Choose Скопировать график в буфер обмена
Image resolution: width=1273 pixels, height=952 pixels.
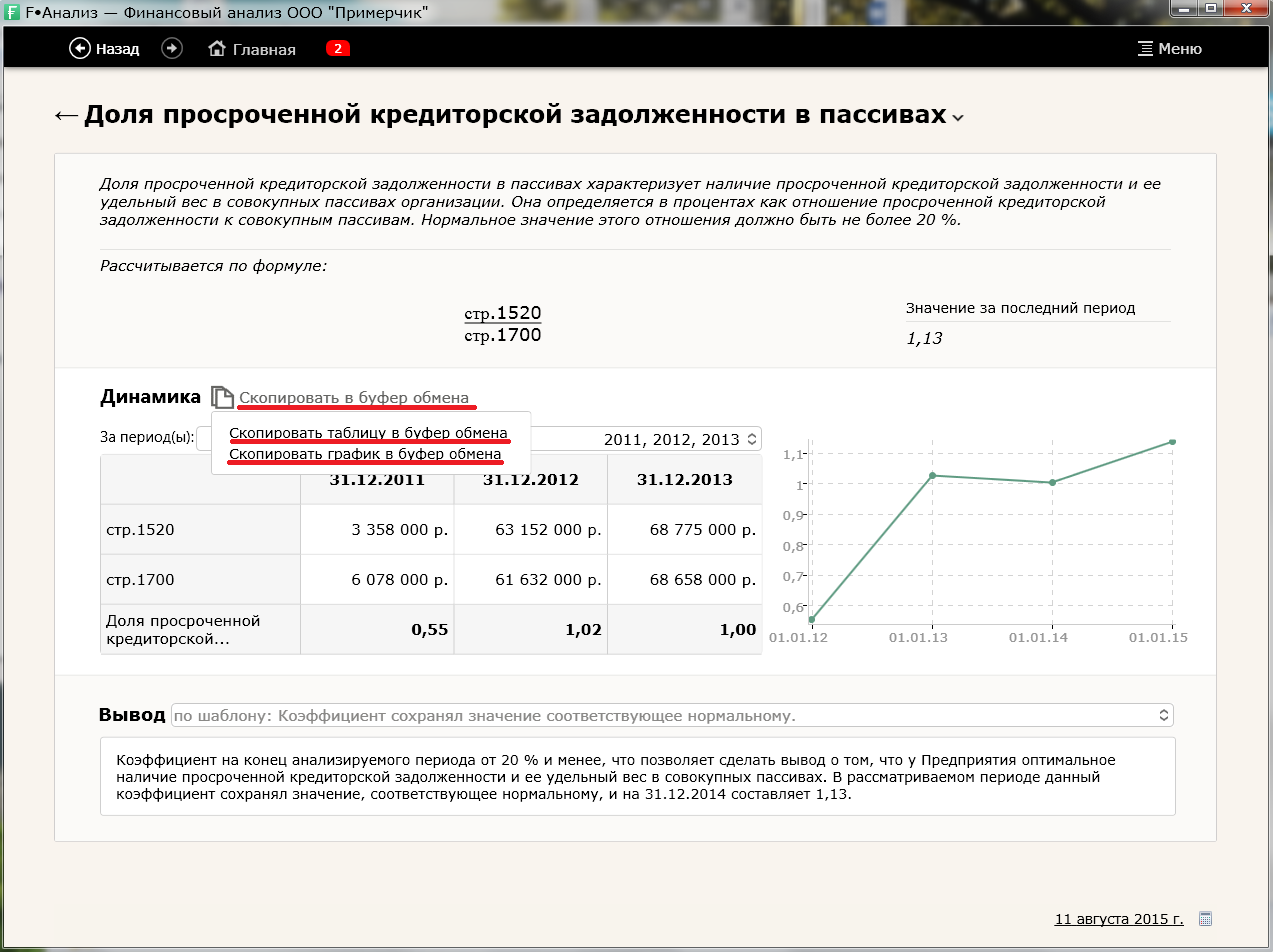pyautogui.click(x=365, y=454)
